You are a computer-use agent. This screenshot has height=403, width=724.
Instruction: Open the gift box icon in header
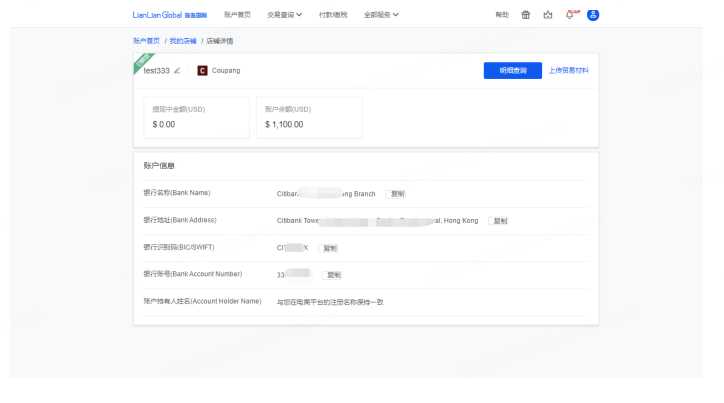coord(525,15)
